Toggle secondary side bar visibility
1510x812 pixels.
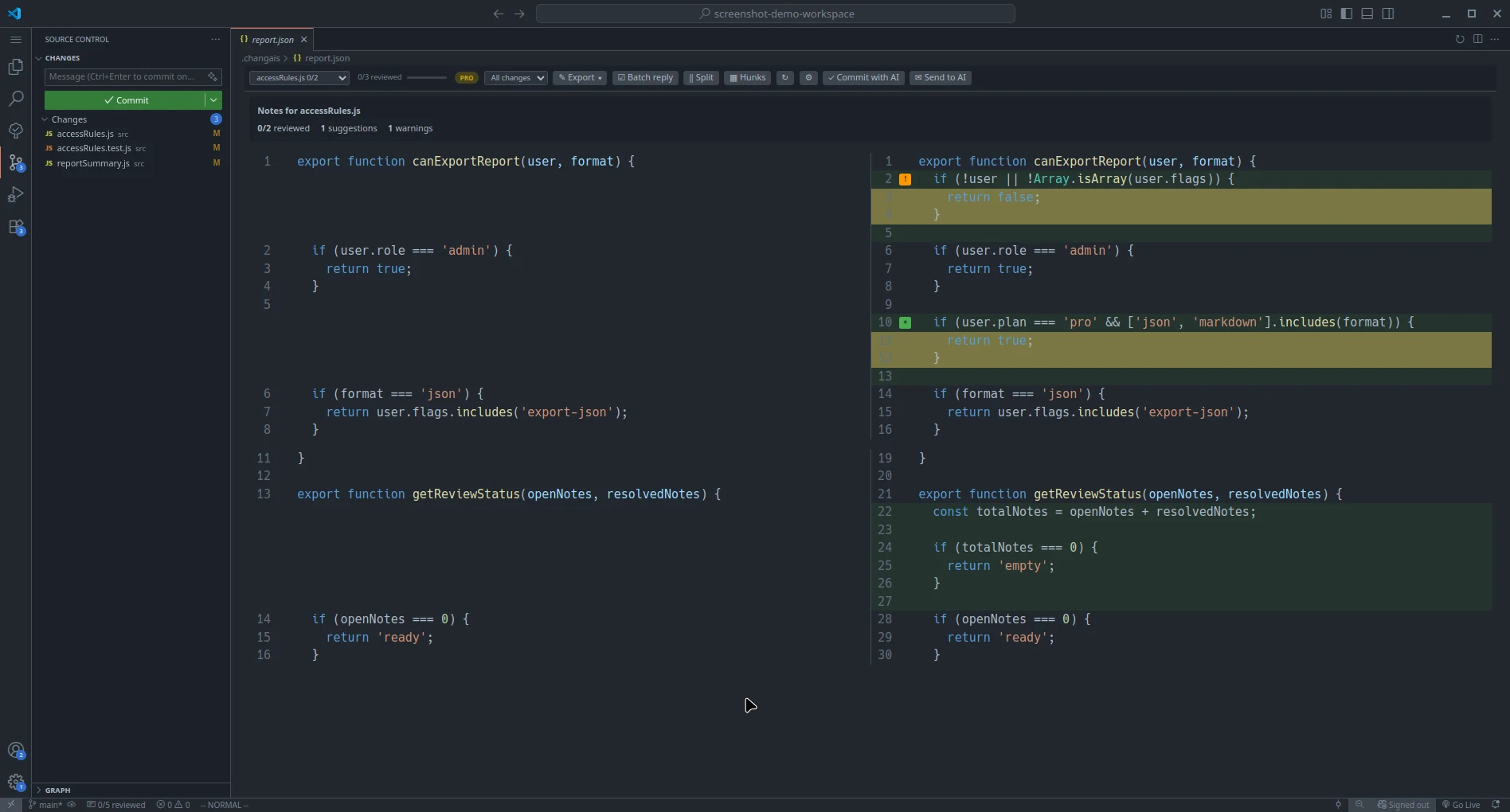coord(1388,14)
